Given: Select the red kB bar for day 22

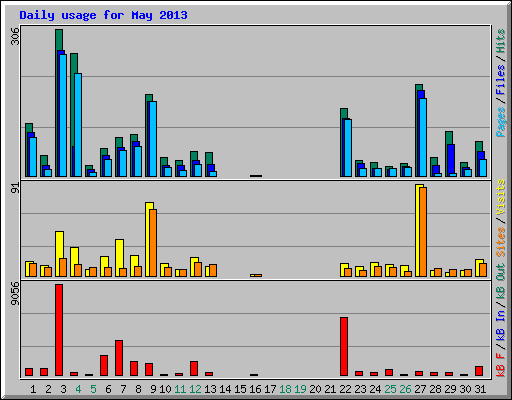Looking at the screenshot, I should point(344,347).
